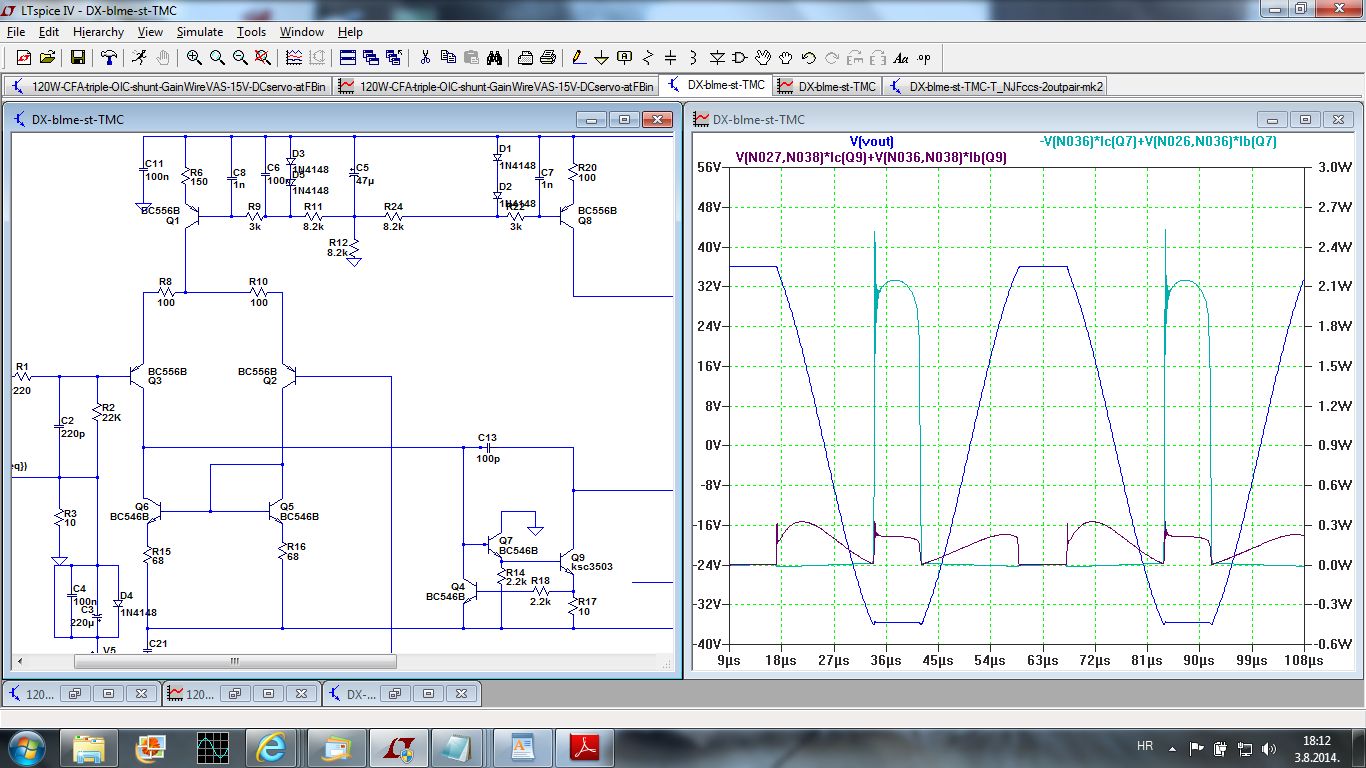Click the Q7 power trace expression label

[x=1158, y=141]
